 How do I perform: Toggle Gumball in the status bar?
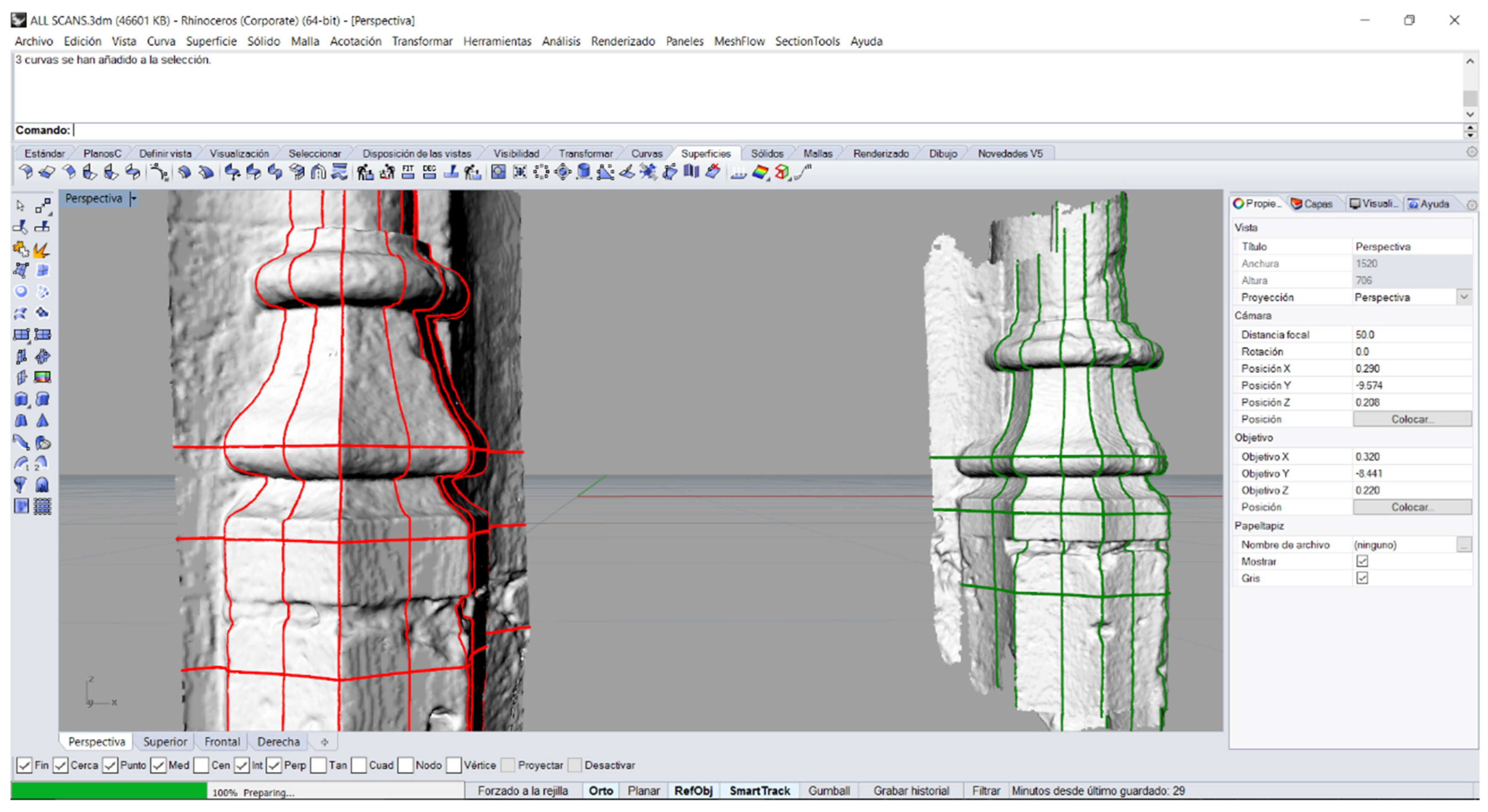(x=828, y=791)
